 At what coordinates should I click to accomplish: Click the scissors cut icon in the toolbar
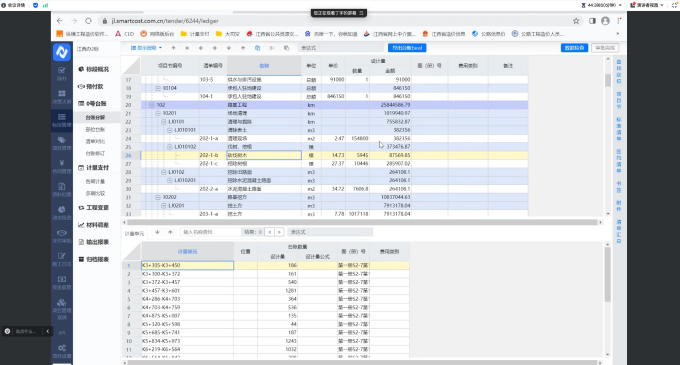[x=272, y=48]
